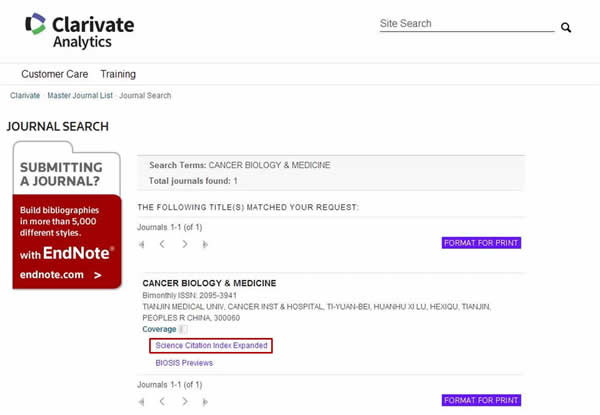Go to last page using top pager
The height and width of the screenshot is (415, 600).
point(205,244)
